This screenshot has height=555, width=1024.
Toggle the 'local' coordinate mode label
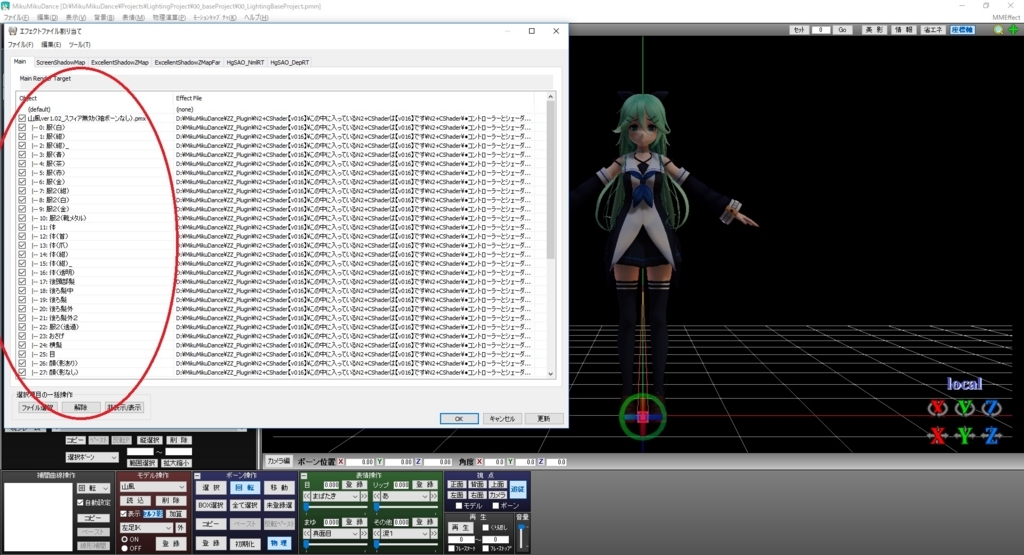tap(965, 384)
